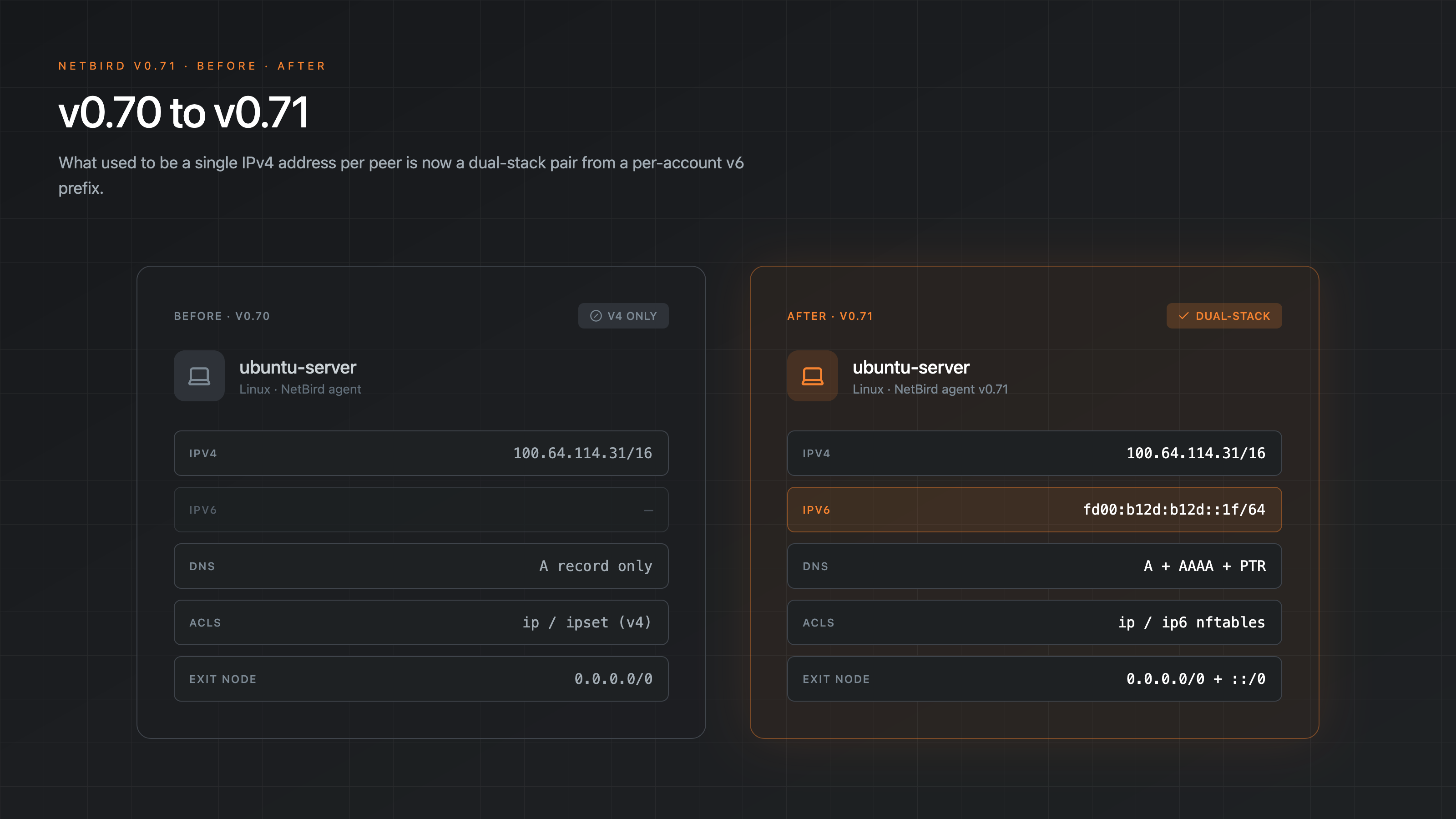
Task: Click 'ubuntu-server' title in After card
Action: pos(911,367)
